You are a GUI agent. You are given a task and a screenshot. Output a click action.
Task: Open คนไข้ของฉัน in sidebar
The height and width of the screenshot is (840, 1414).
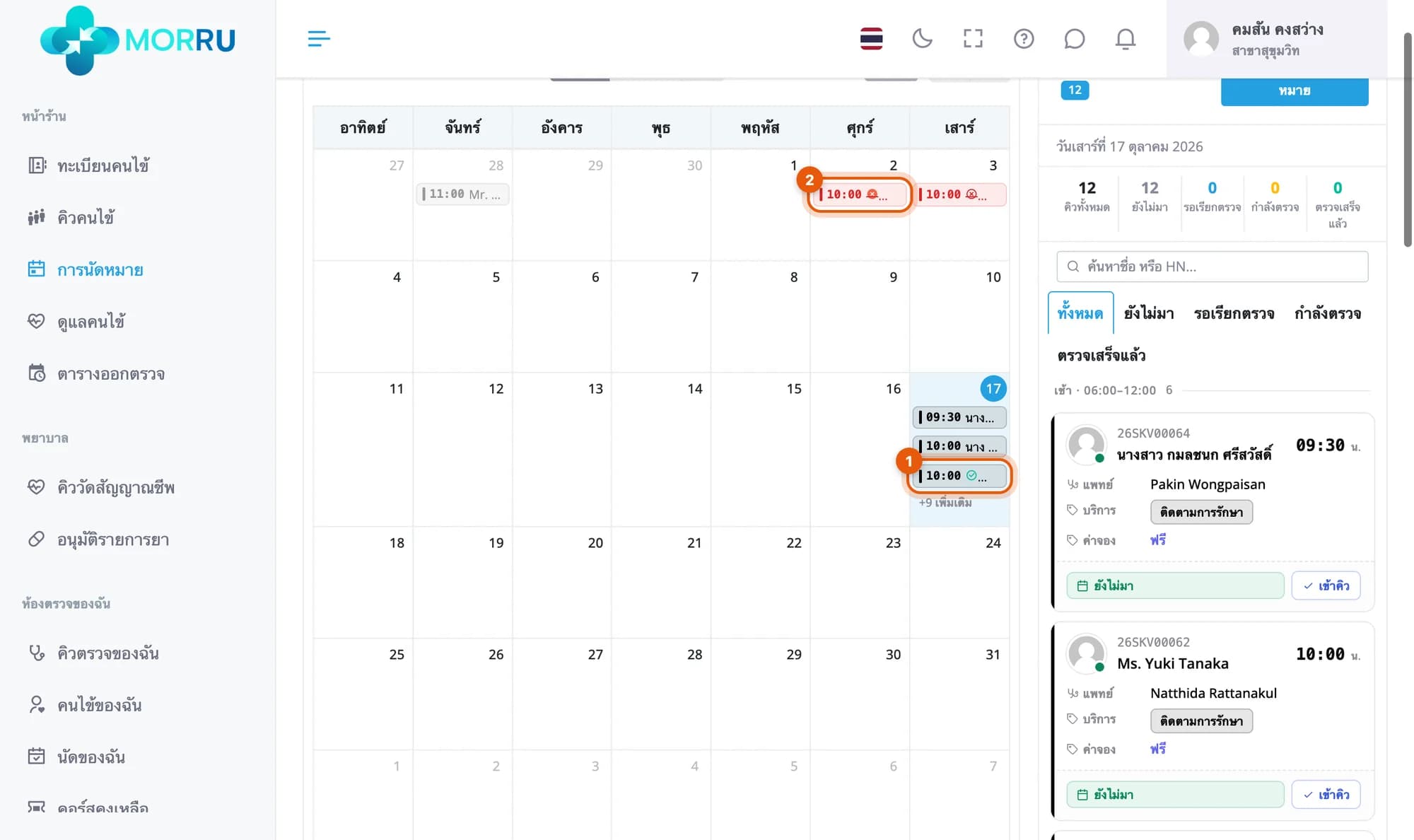[85, 705]
